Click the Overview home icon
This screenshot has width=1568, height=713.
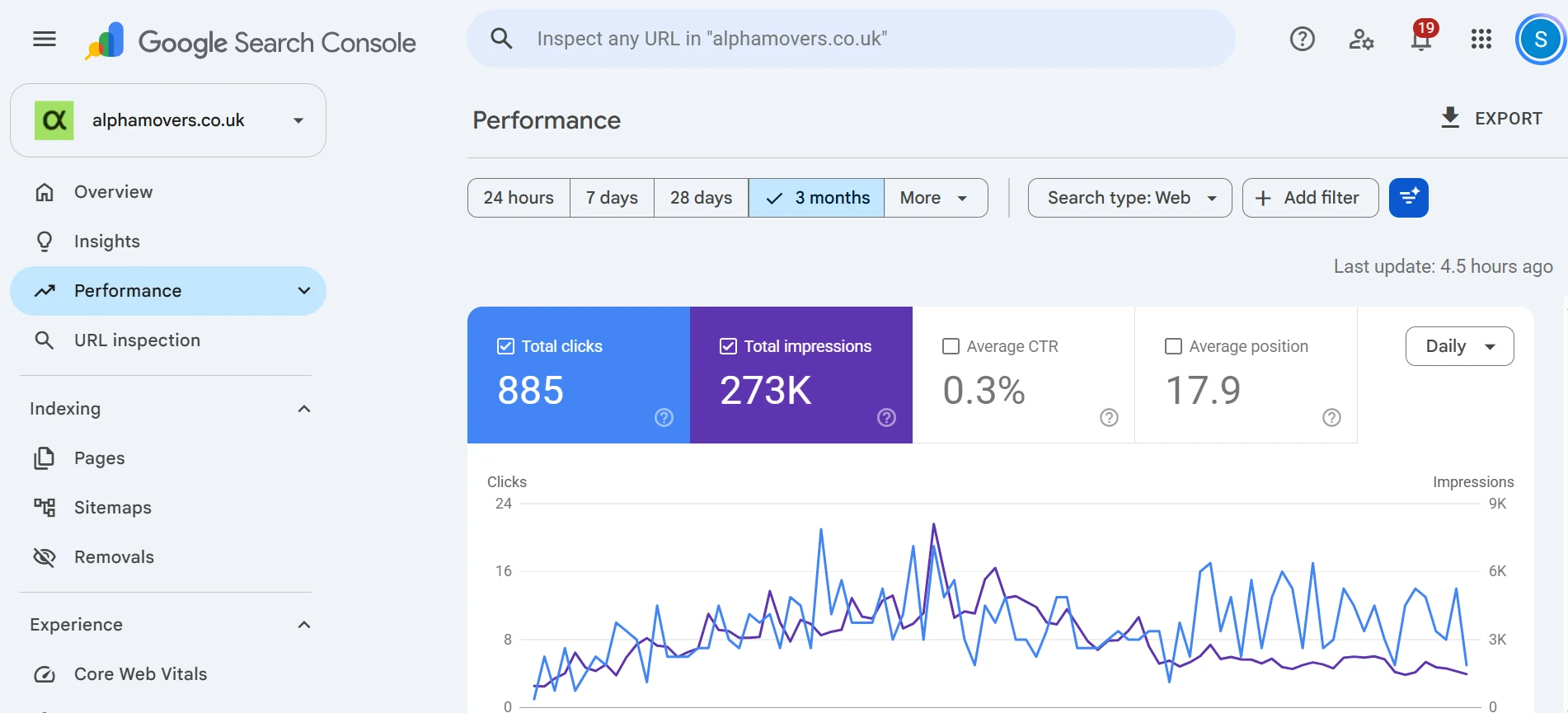[x=45, y=192]
